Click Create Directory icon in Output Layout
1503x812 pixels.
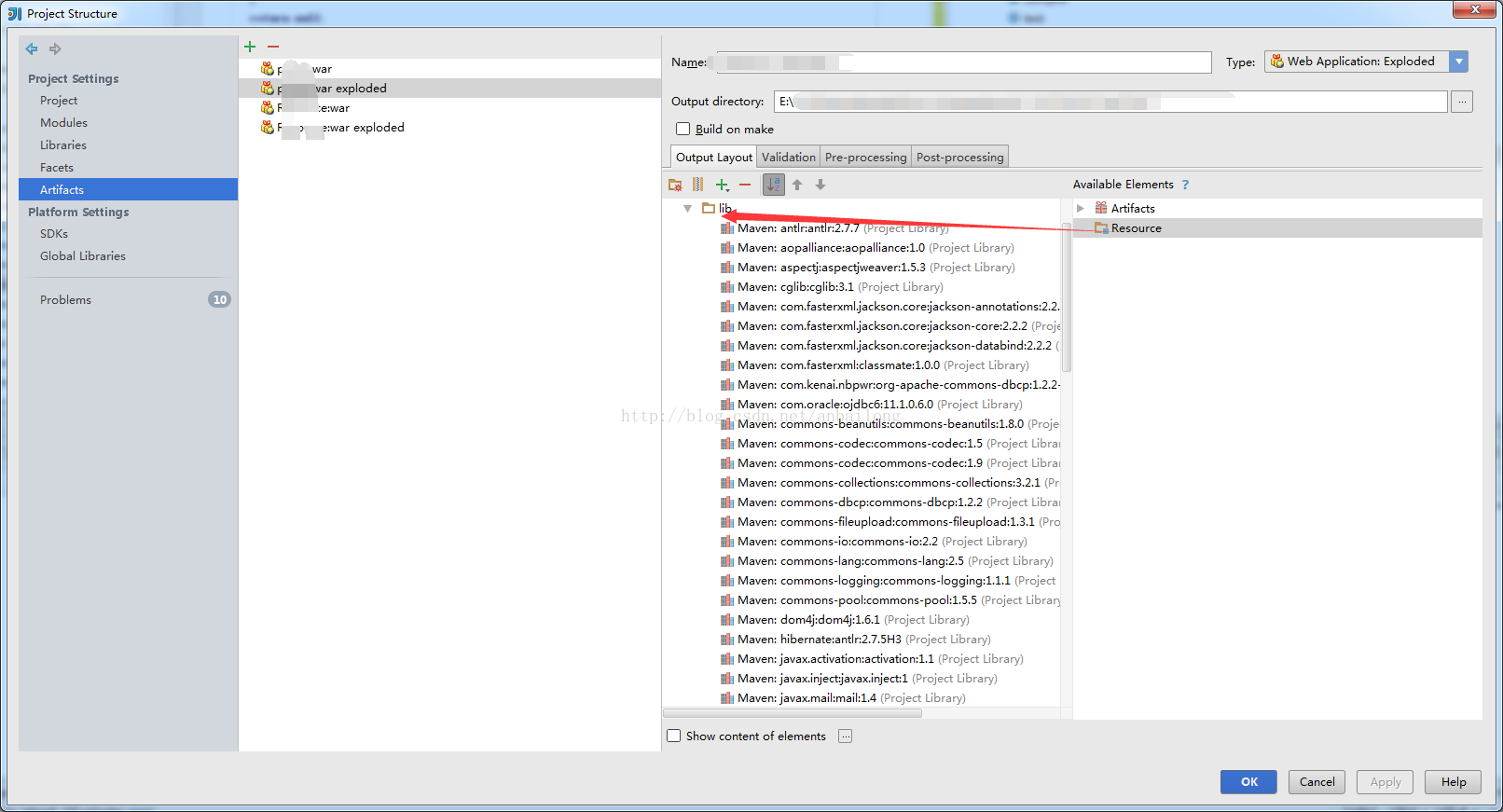[675, 185]
